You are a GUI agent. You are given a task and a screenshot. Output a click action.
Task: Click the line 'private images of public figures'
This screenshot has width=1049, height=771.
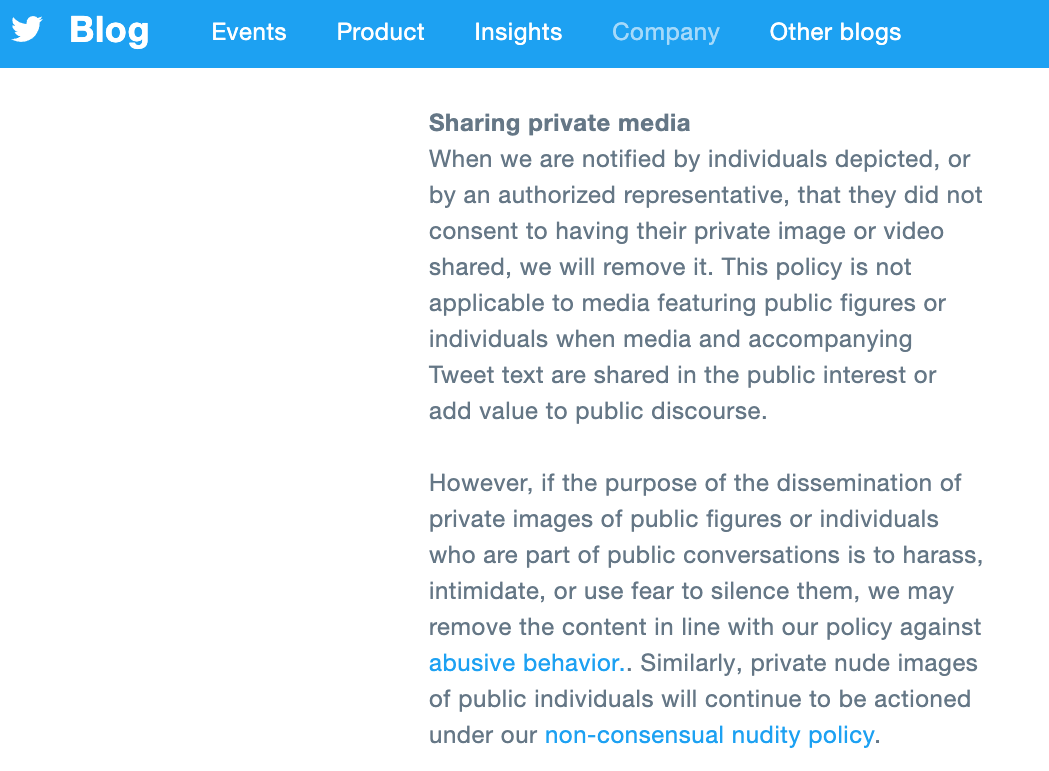pos(683,519)
